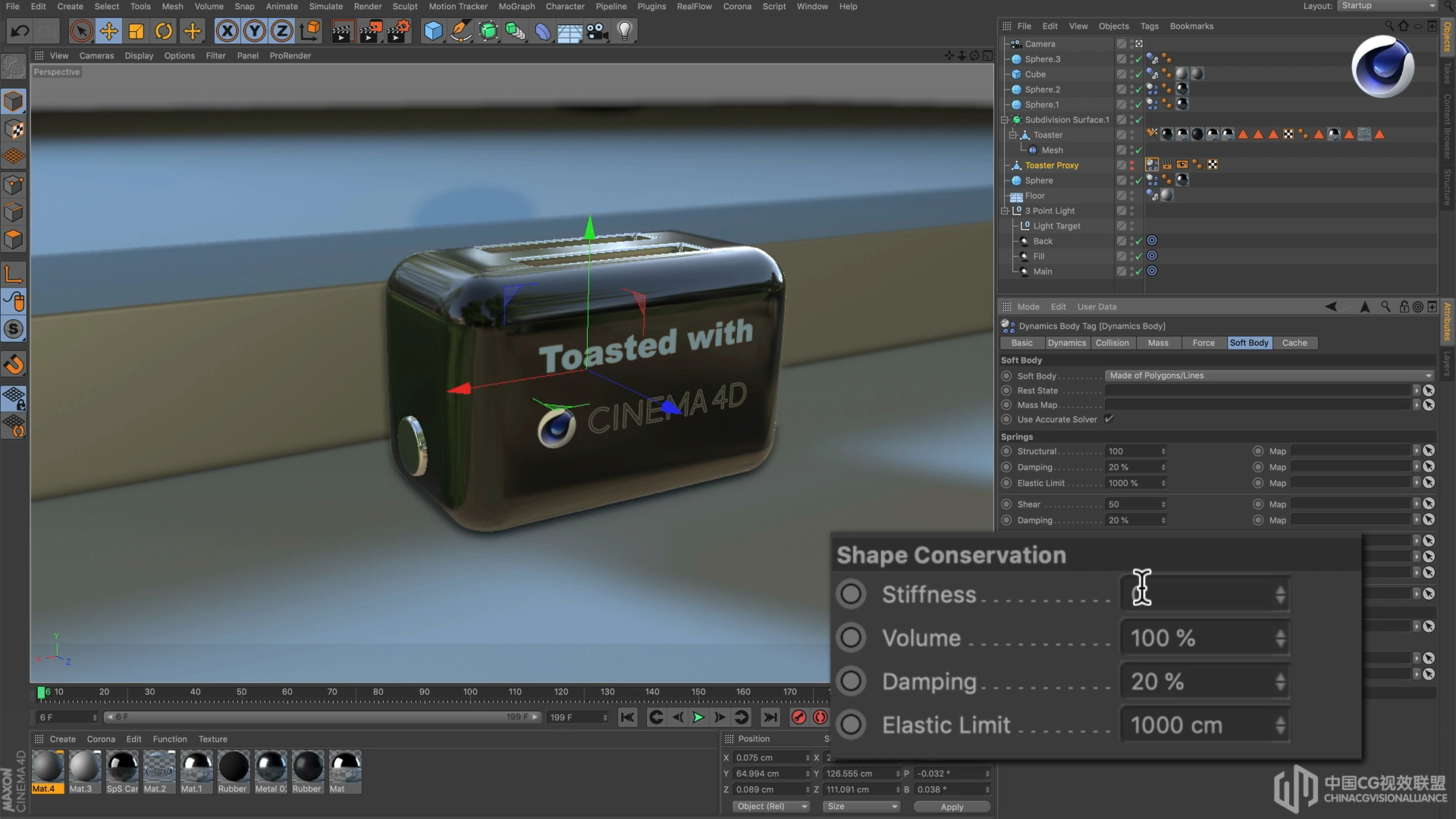Click Mass Map keyframe circle
Viewport: 1456px width, 819px height.
pos(1006,405)
